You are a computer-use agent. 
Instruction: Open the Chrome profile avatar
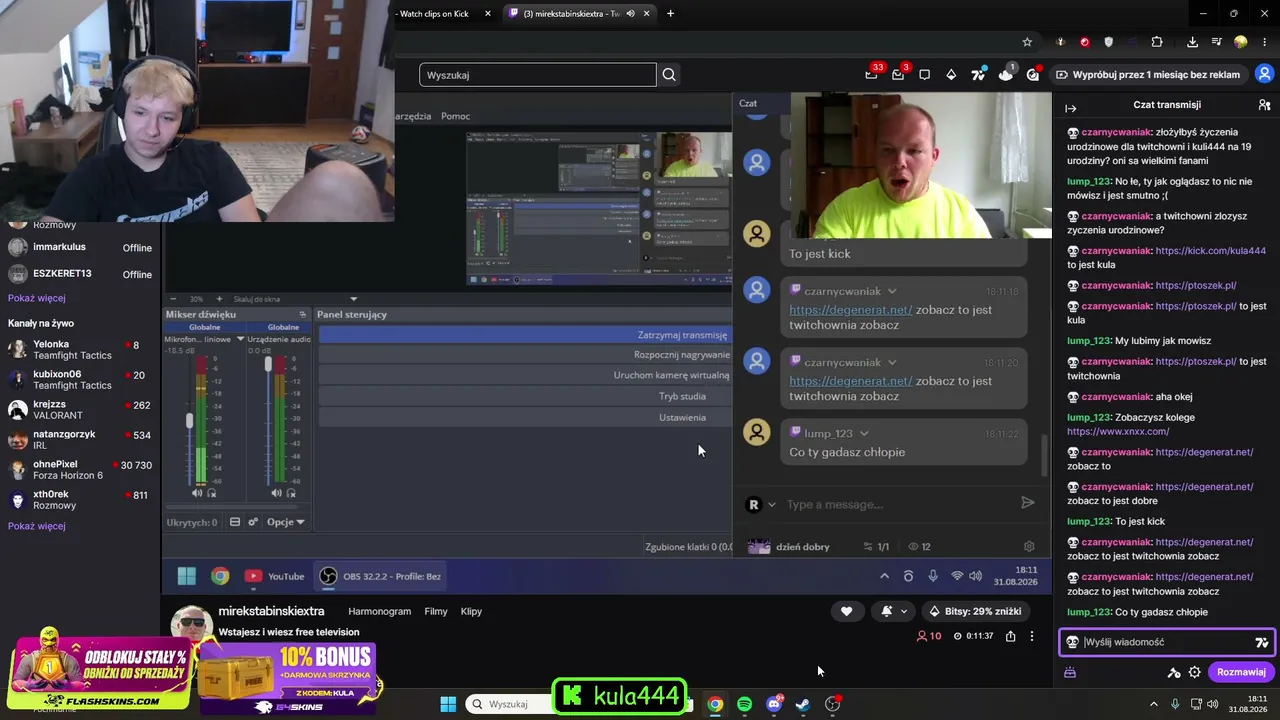[x=1241, y=42]
